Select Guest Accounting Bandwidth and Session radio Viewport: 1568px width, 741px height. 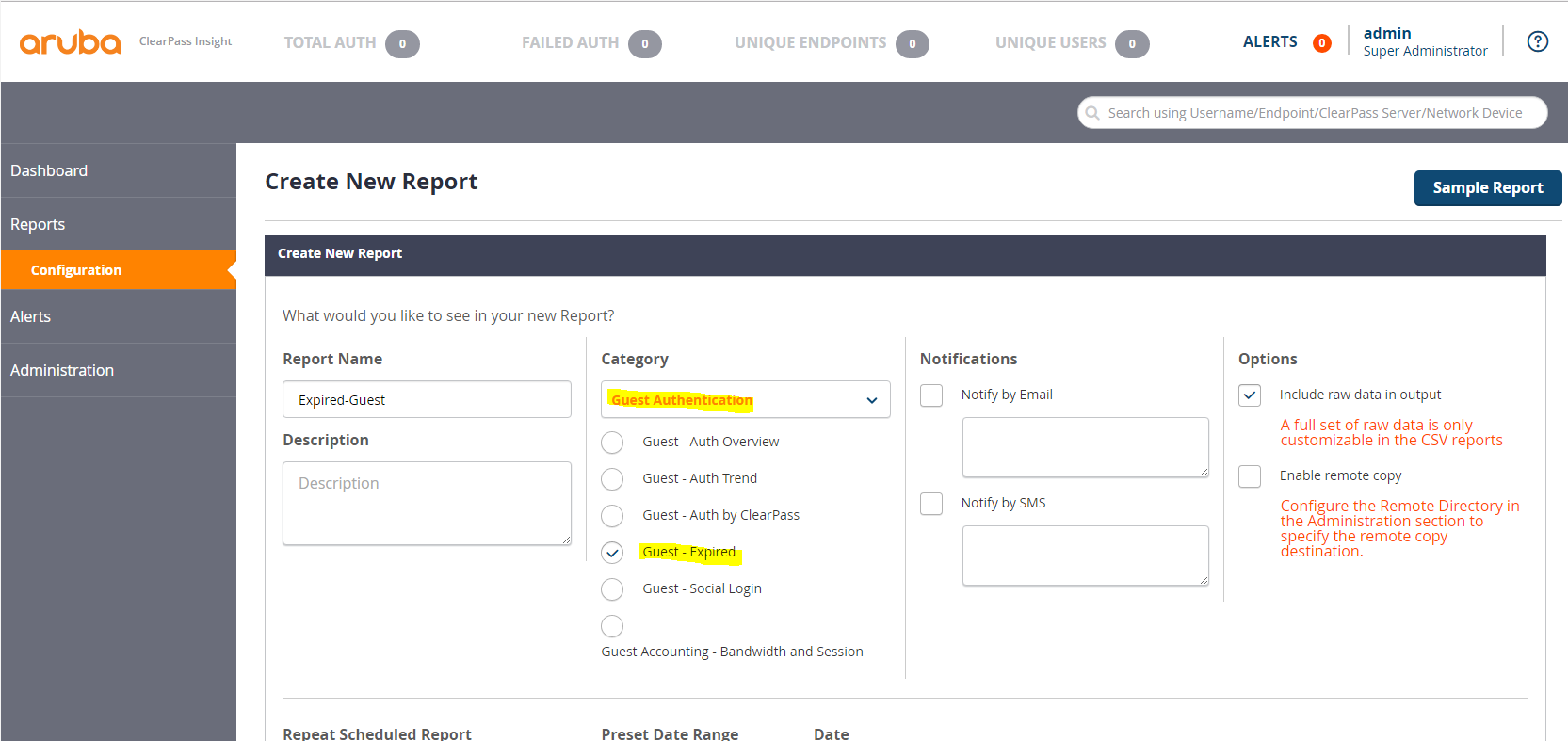612,626
